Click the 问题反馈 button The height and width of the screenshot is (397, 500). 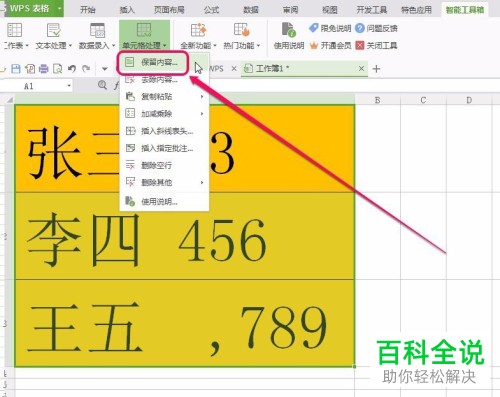[376, 28]
